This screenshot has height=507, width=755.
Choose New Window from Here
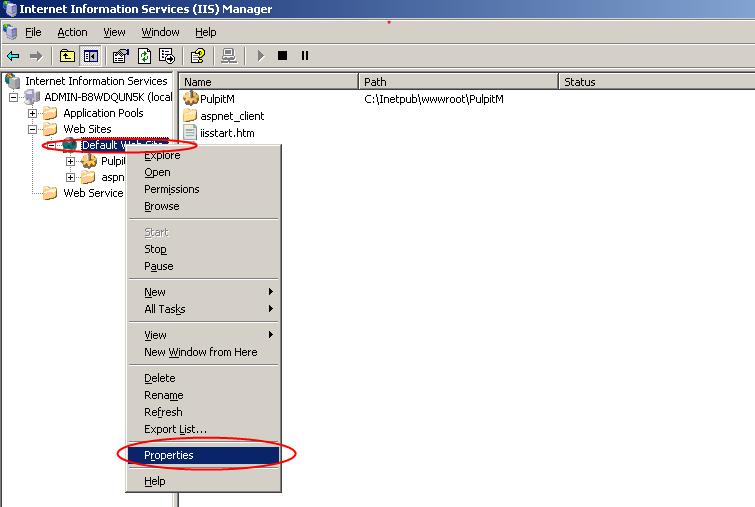[x=204, y=352]
